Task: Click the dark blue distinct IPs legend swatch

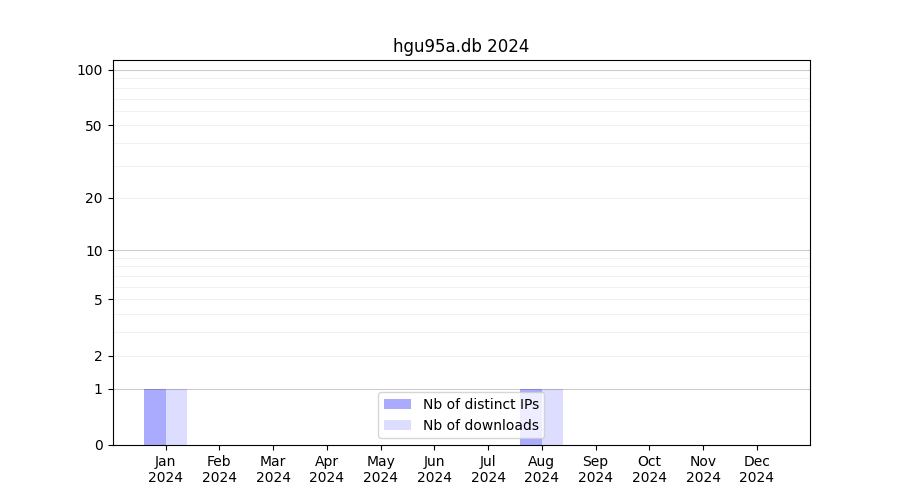Action: [397, 404]
